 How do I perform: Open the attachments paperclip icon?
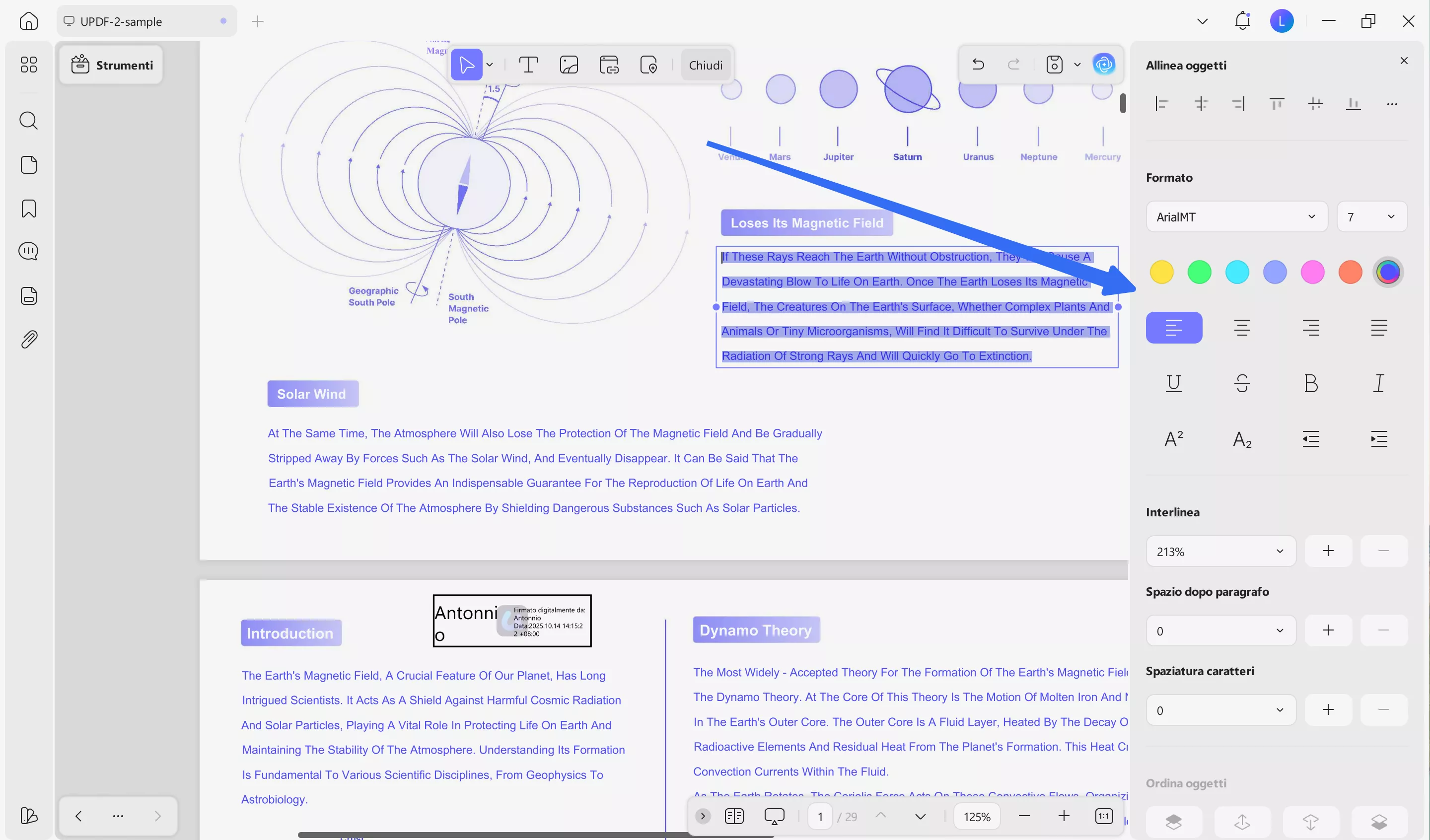coord(28,340)
